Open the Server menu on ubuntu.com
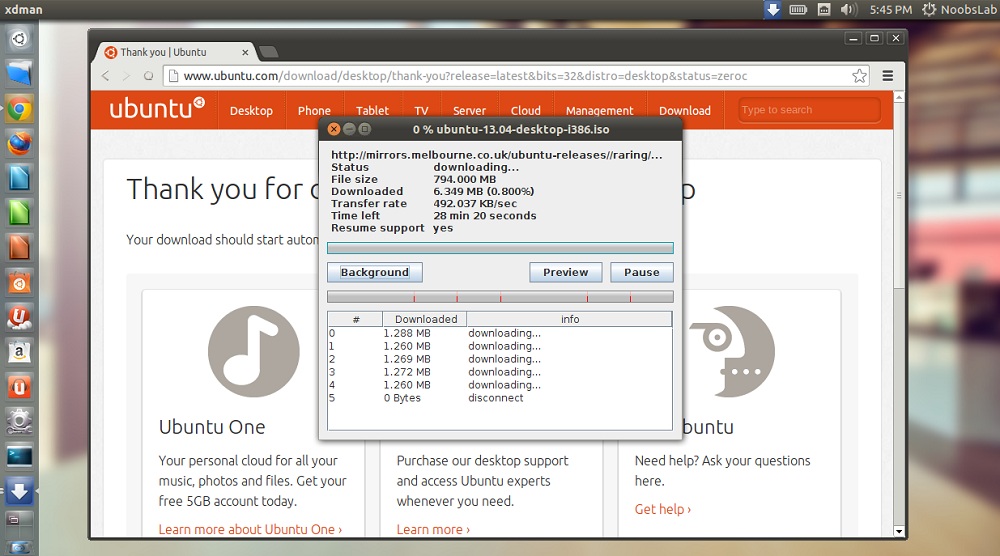 [469, 110]
